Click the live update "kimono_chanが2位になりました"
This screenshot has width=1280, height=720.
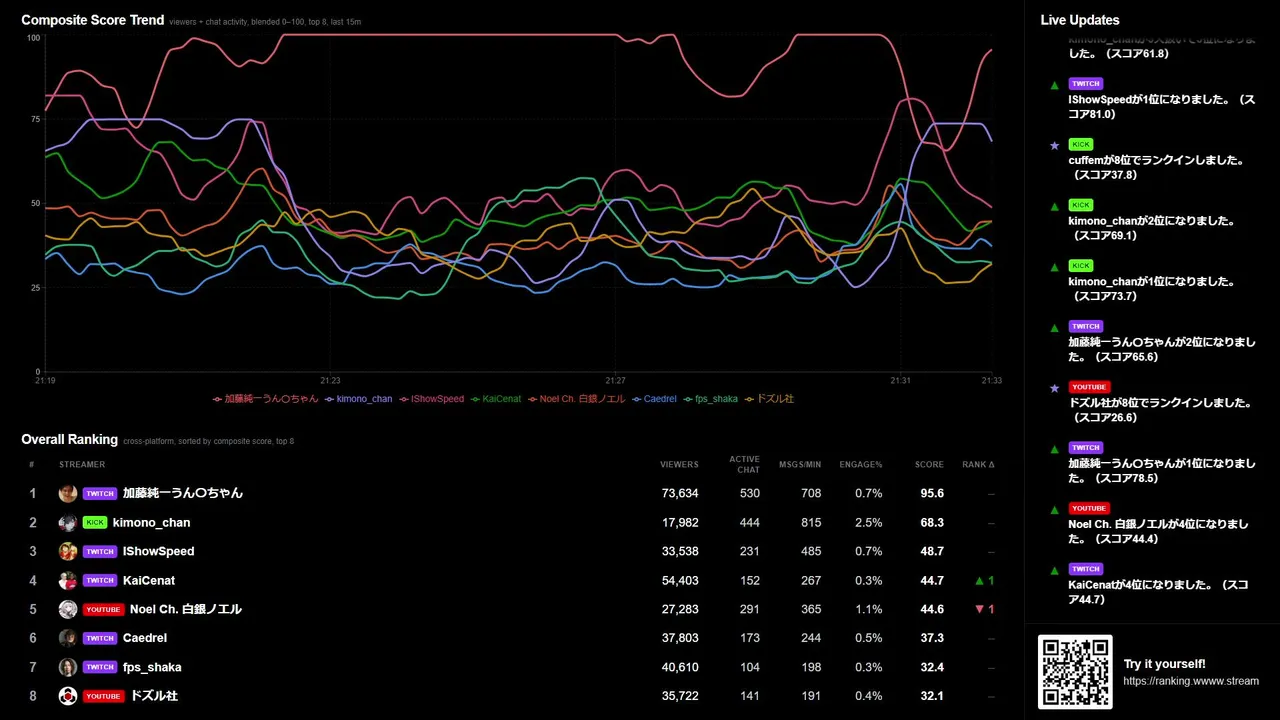(1153, 228)
